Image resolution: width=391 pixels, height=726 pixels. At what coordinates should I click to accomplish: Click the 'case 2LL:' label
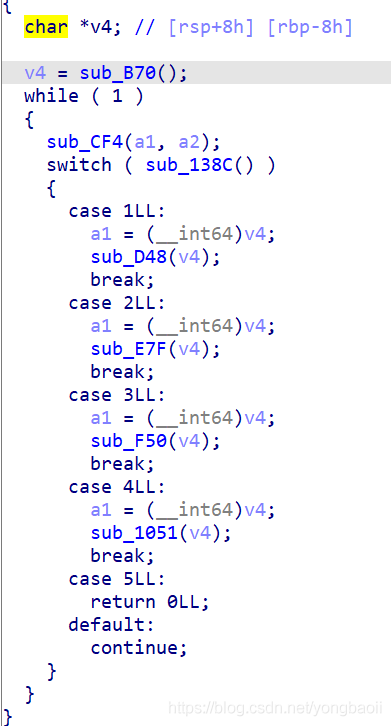click(x=117, y=303)
